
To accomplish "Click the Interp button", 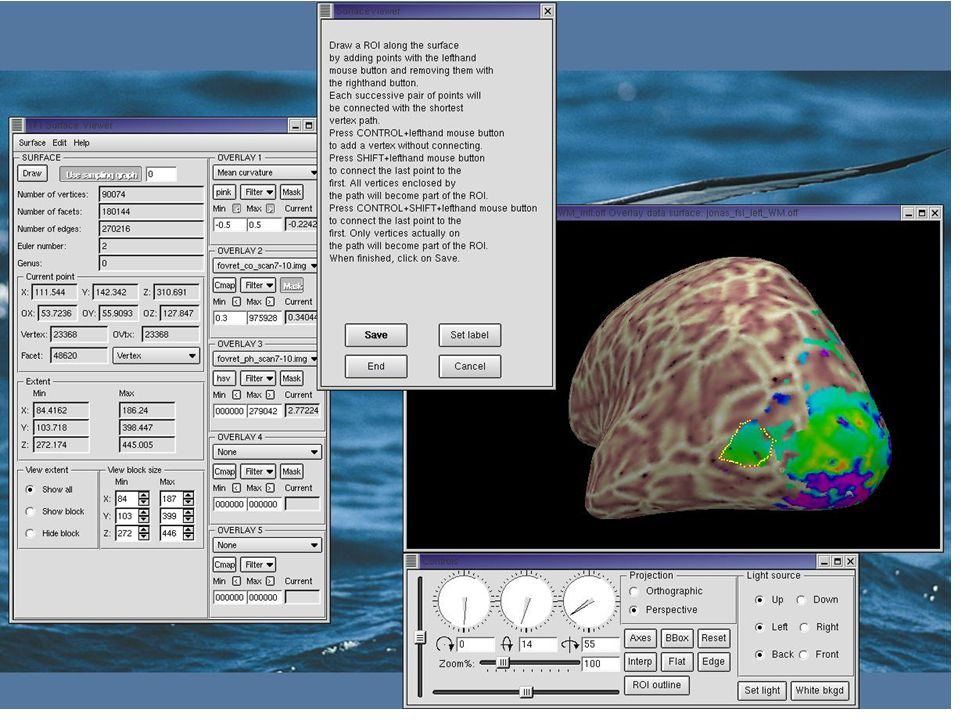I will [640, 662].
